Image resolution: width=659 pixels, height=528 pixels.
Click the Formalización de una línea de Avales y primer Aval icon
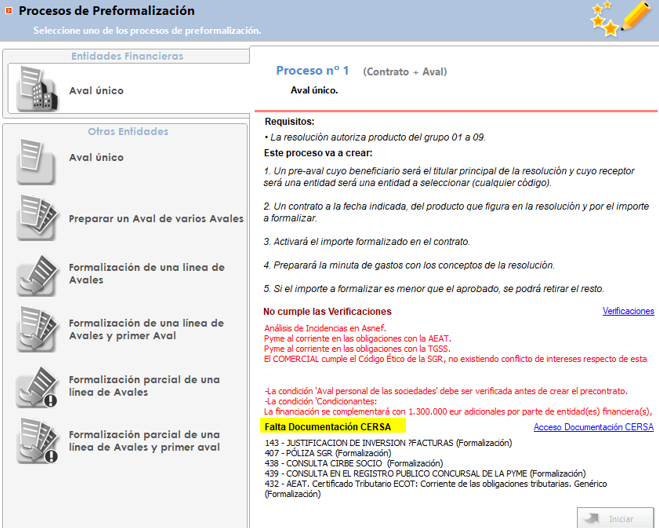coord(37,329)
